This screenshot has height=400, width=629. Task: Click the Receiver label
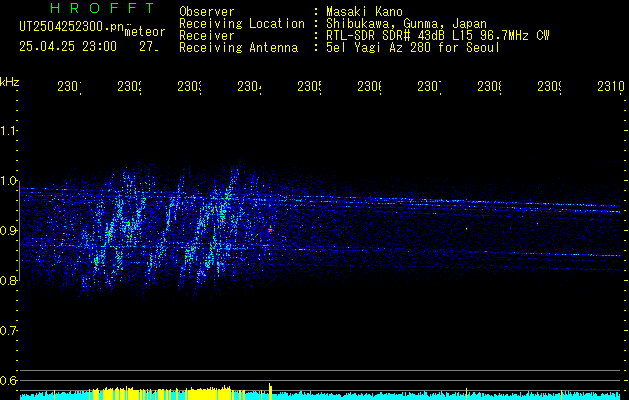(207, 36)
